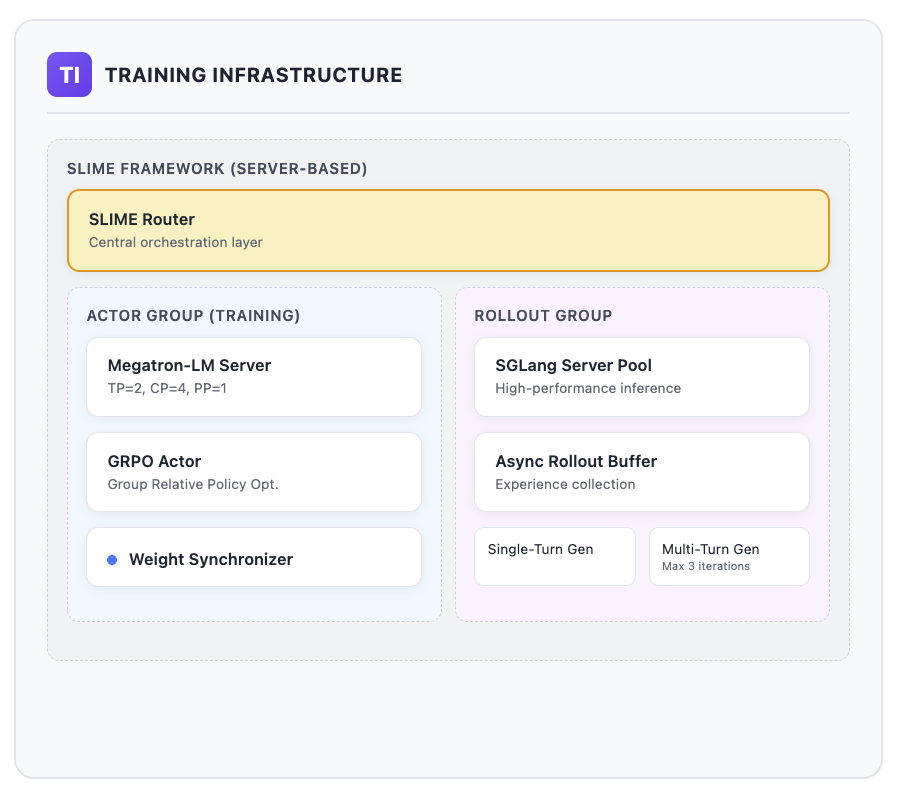
Task: Open the Megatron-LM Server component
Action: [x=254, y=376]
